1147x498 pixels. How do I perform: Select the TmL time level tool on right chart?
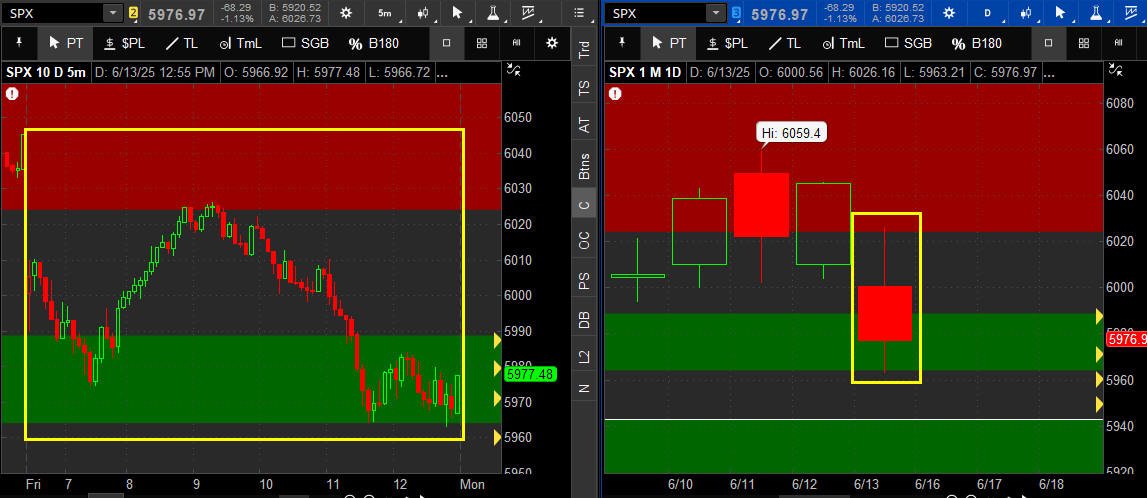tap(843, 43)
